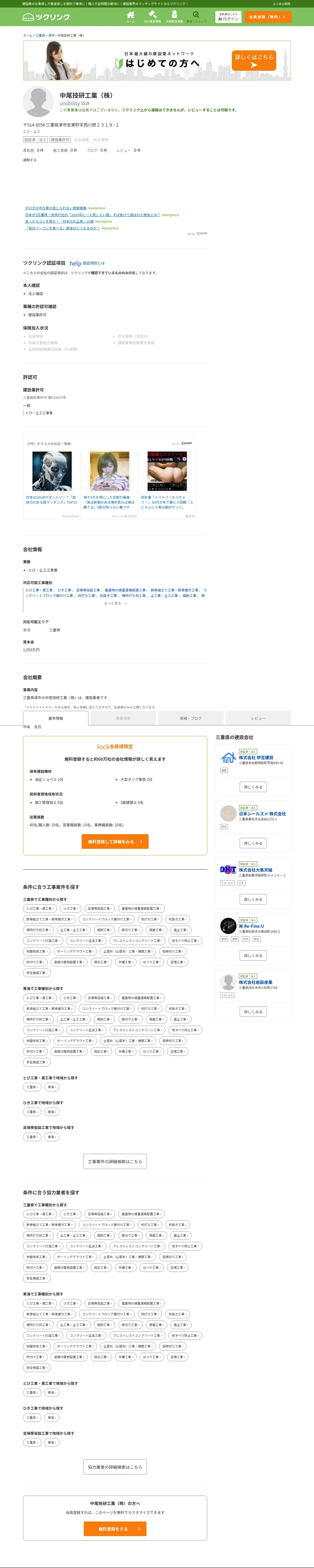The height and width of the screenshot is (1568, 314).
Task: Click 無料登録して詳細をみる orange button
Action: click(115, 841)
